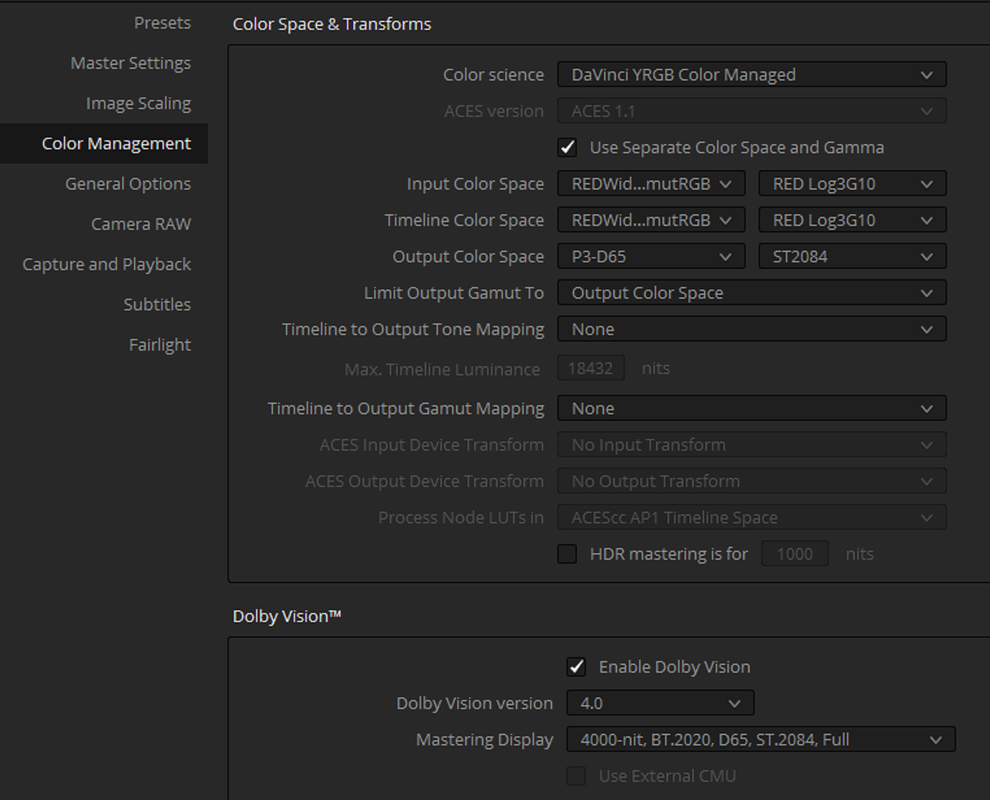
Task: Open Input Color Space gamma dropdown
Action: pos(852,184)
